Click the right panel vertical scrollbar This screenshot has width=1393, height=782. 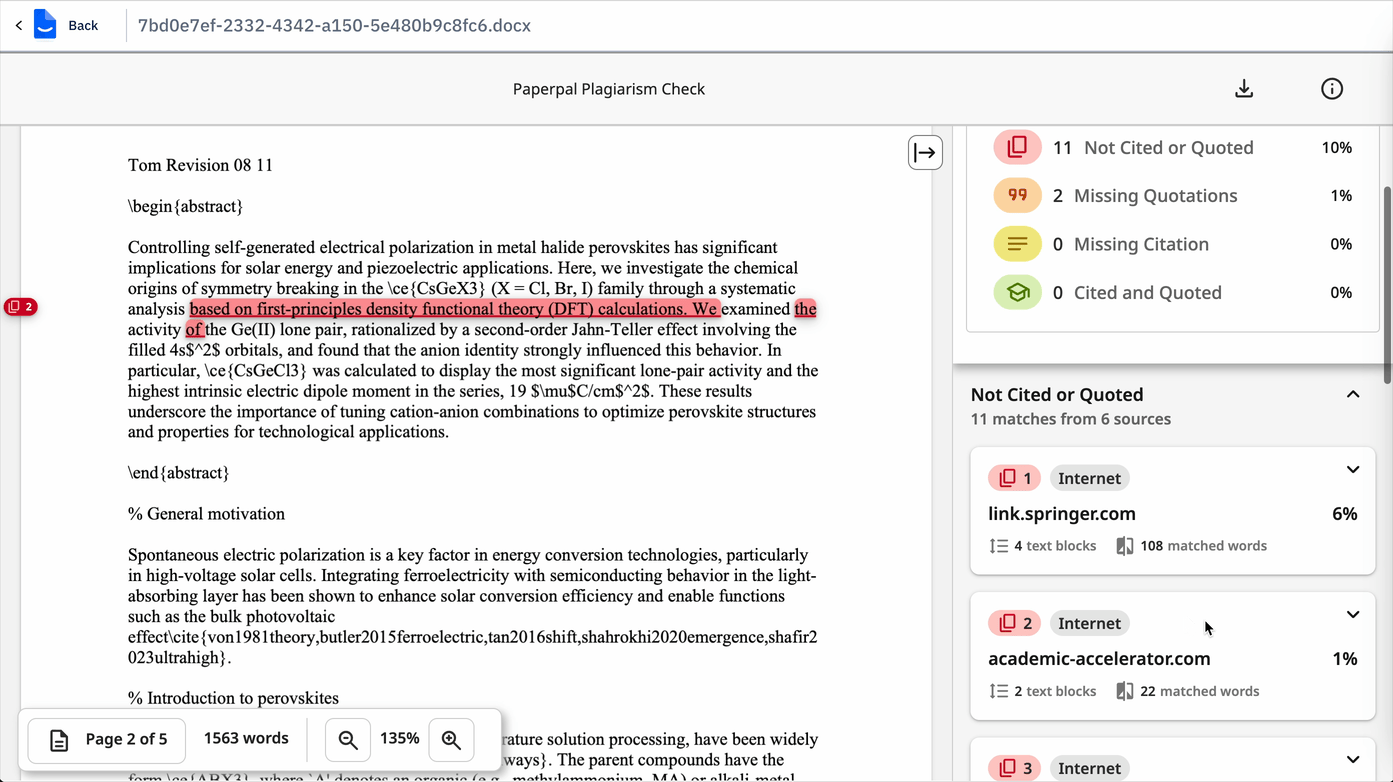tap(1386, 285)
